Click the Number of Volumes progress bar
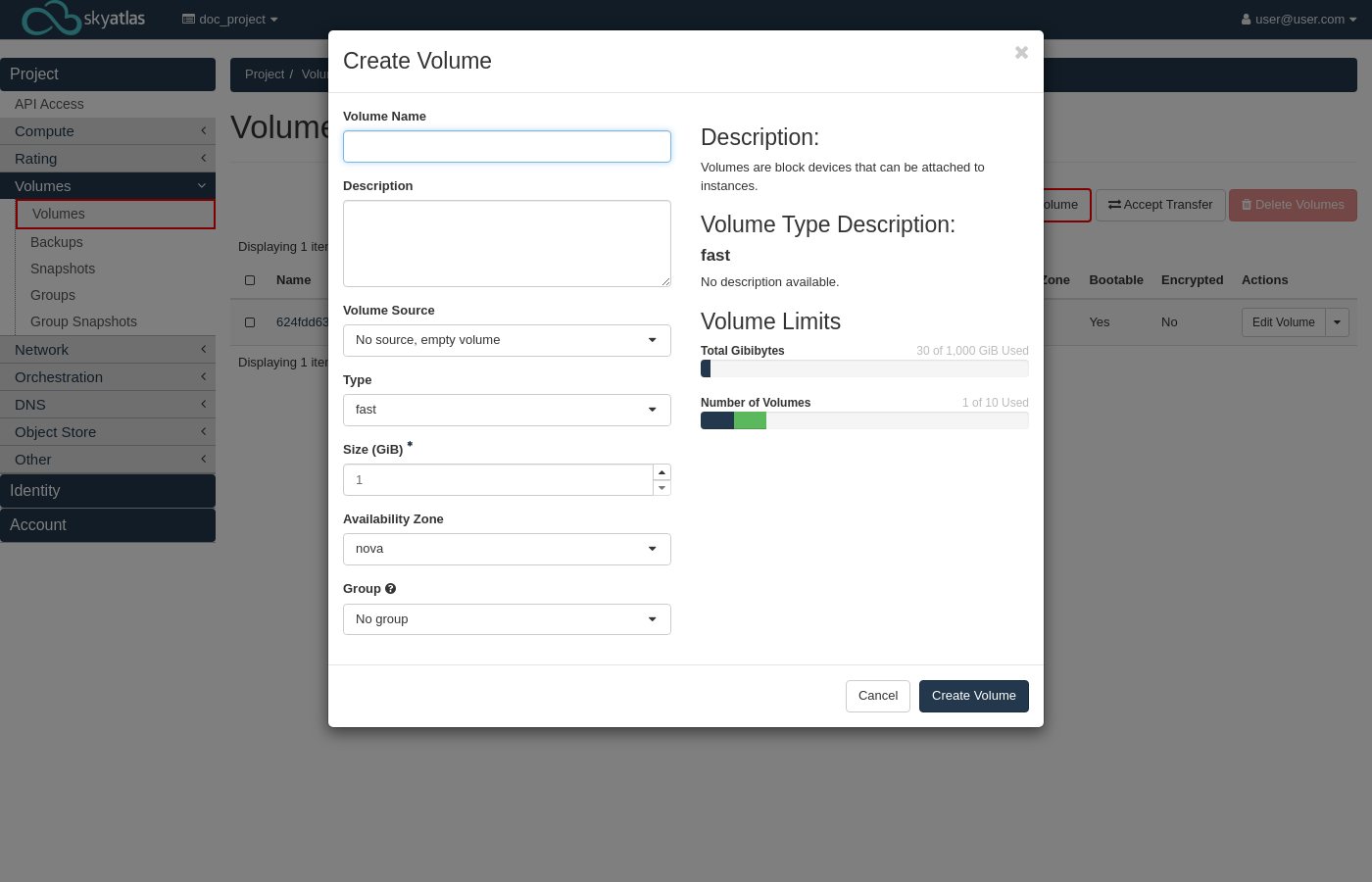Screen dimensions: 1372x882 [864, 420]
